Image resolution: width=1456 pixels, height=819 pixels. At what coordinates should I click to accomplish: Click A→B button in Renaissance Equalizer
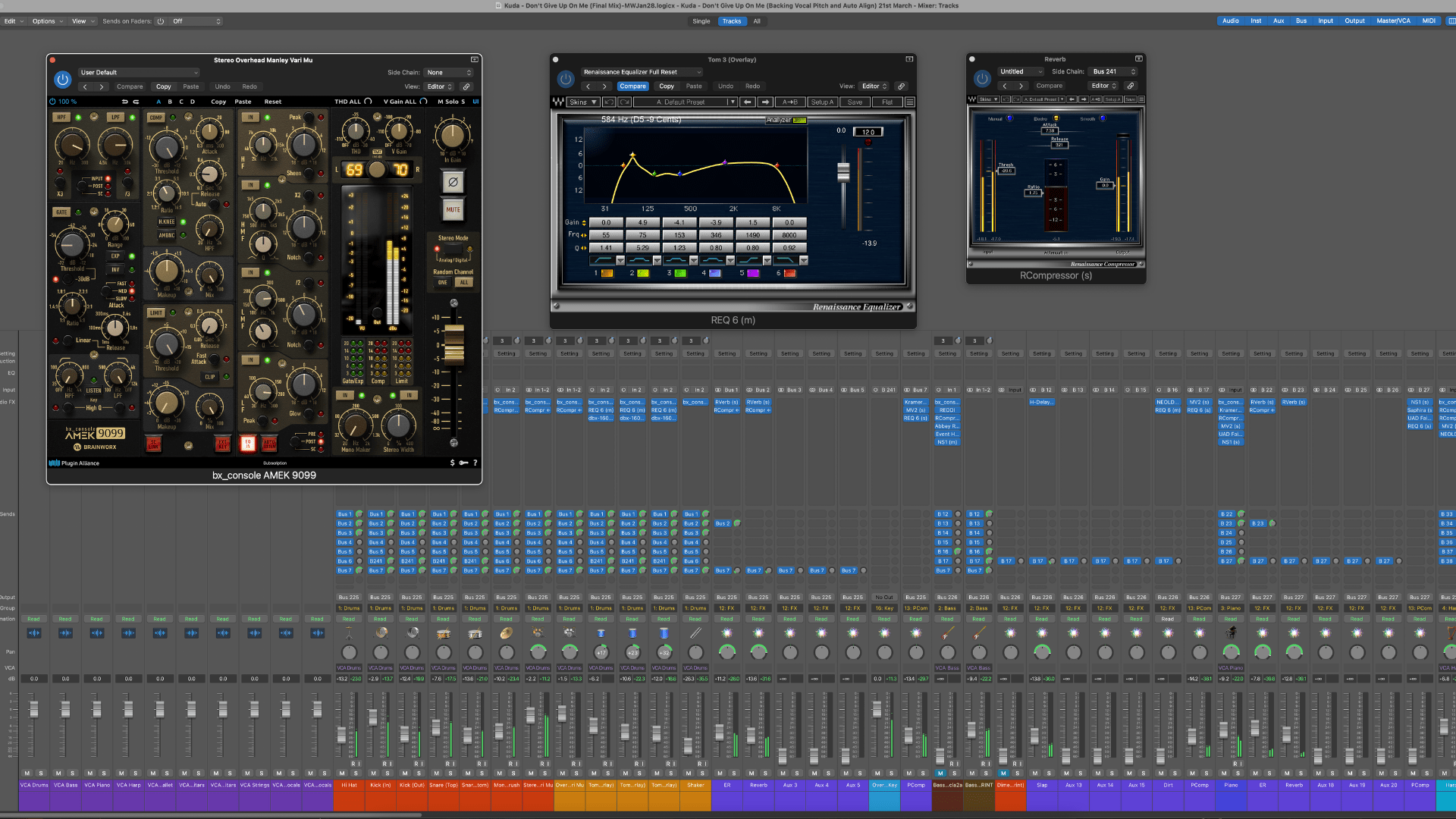click(789, 102)
